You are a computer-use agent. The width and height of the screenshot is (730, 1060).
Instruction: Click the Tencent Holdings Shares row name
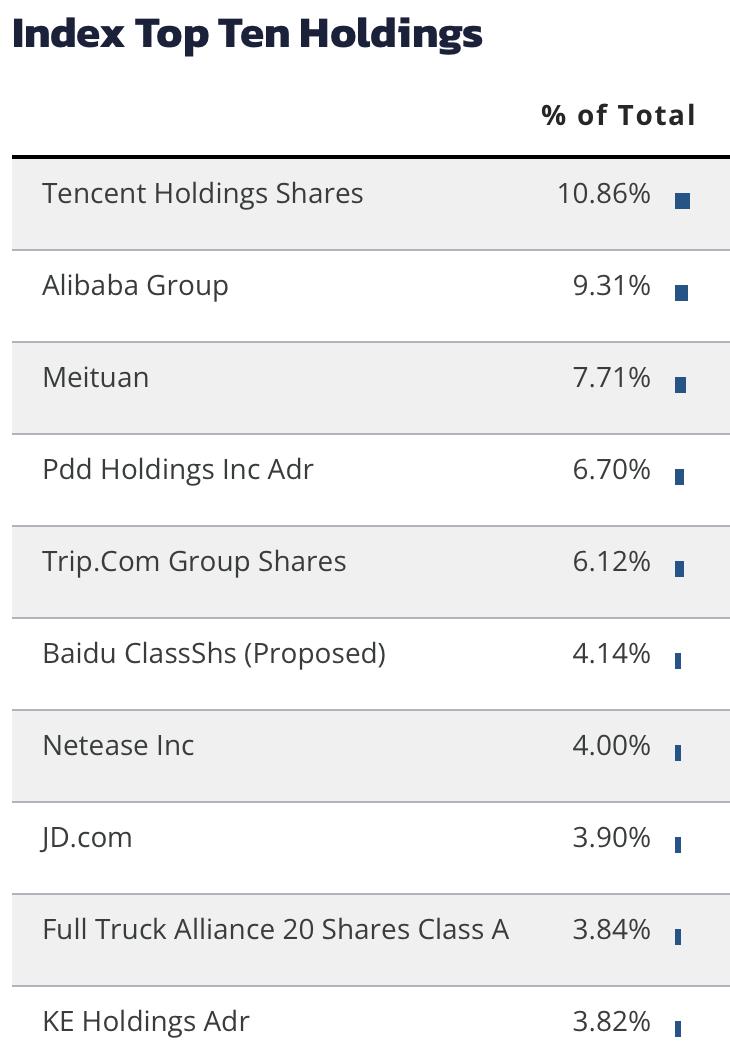[202, 194]
